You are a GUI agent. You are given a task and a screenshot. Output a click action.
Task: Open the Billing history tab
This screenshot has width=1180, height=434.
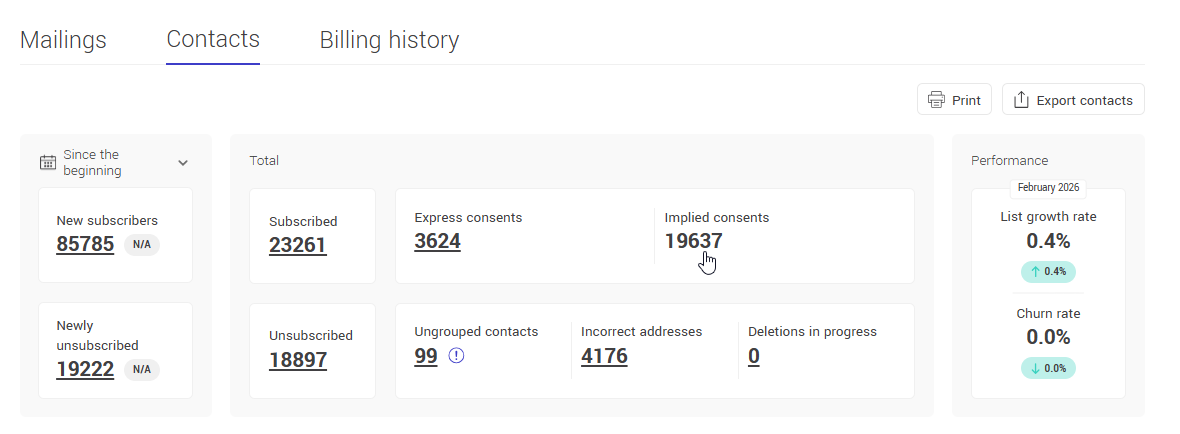tap(389, 40)
